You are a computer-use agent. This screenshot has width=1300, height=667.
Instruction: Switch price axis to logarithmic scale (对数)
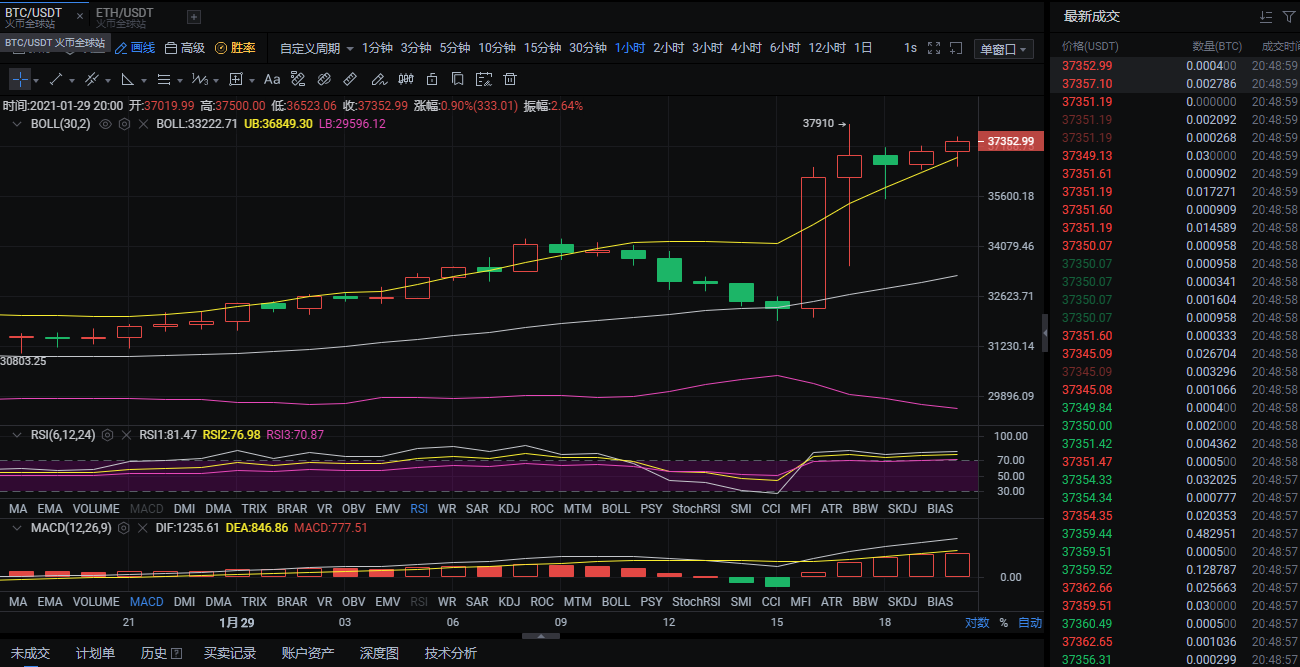point(976,622)
